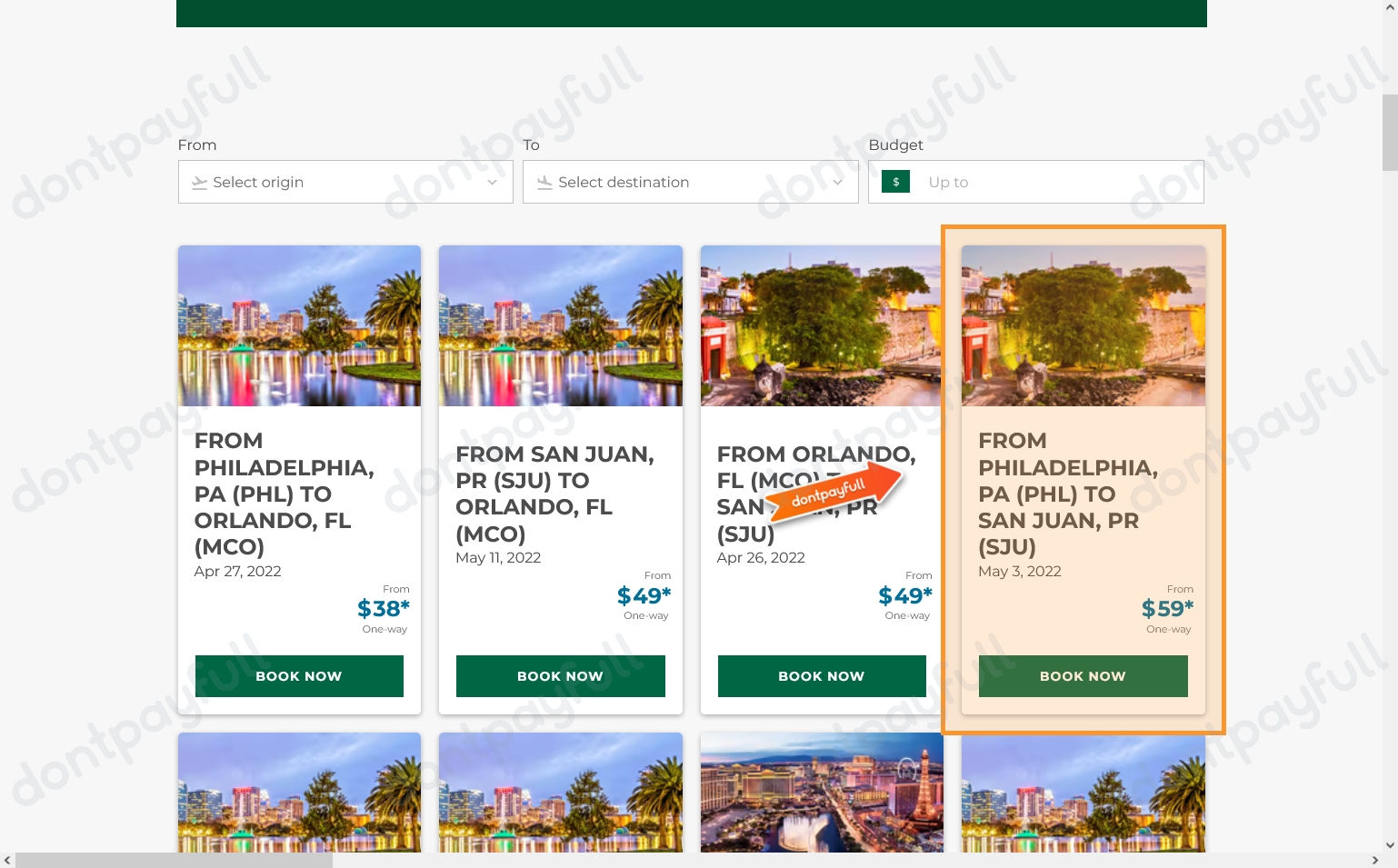This screenshot has width=1398, height=868.
Task: Book the San Juan to Orlando $49 flight
Action: click(560, 676)
